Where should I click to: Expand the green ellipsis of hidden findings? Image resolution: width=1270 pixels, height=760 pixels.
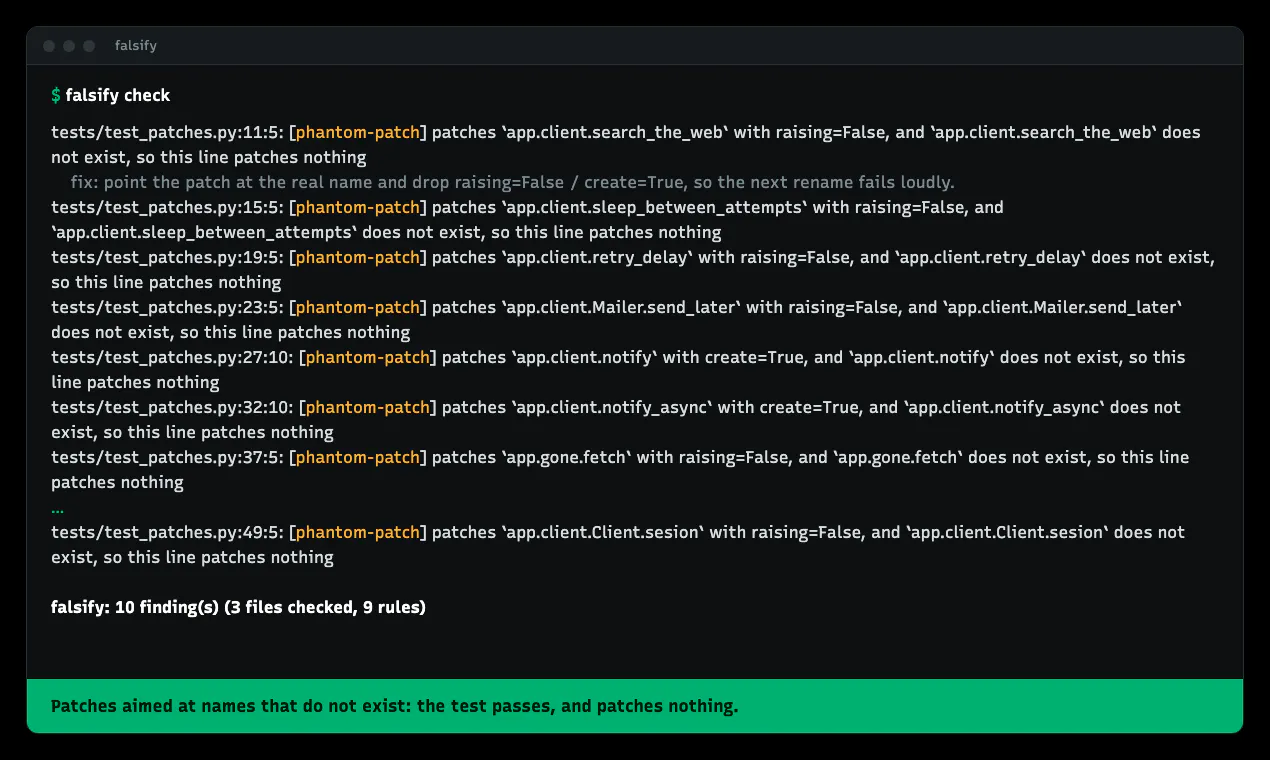coord(57,509)
